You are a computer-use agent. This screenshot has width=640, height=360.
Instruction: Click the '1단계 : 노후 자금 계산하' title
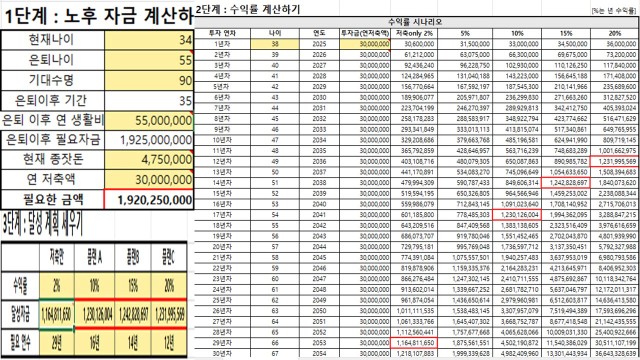(x=98, y=16)
